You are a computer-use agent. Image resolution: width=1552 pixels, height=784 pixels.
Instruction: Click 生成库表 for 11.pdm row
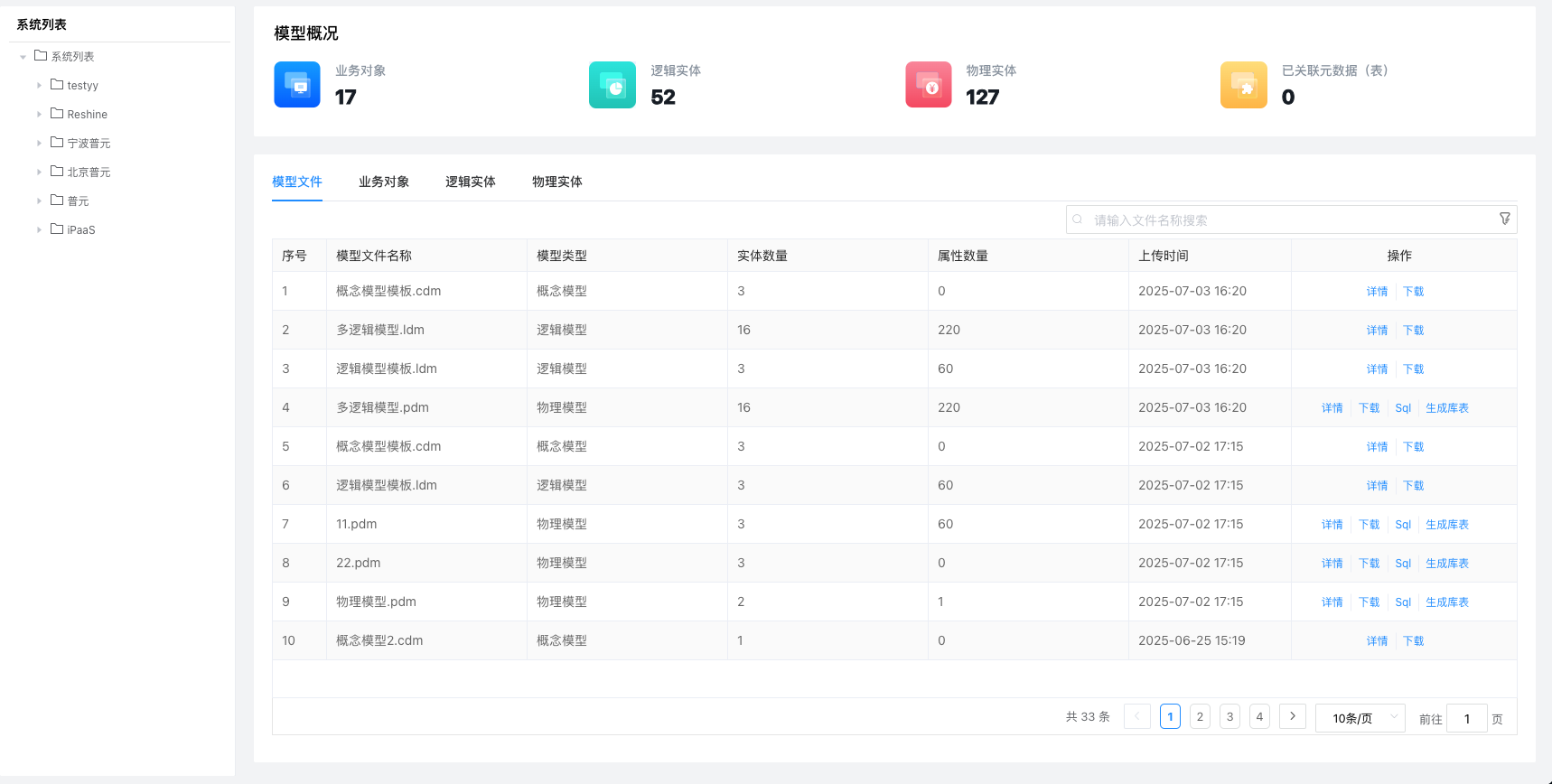1446,525
